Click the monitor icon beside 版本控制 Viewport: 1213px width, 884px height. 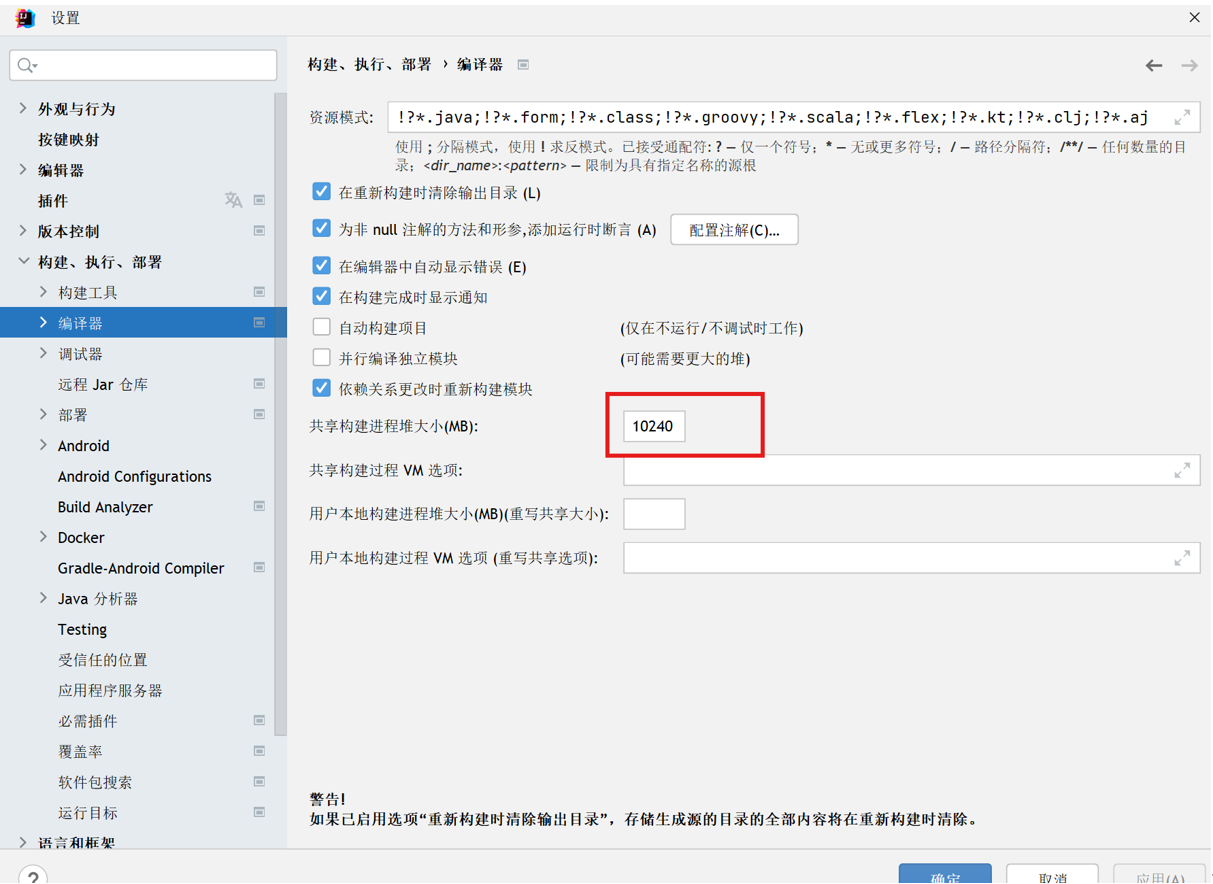point(259,230)
